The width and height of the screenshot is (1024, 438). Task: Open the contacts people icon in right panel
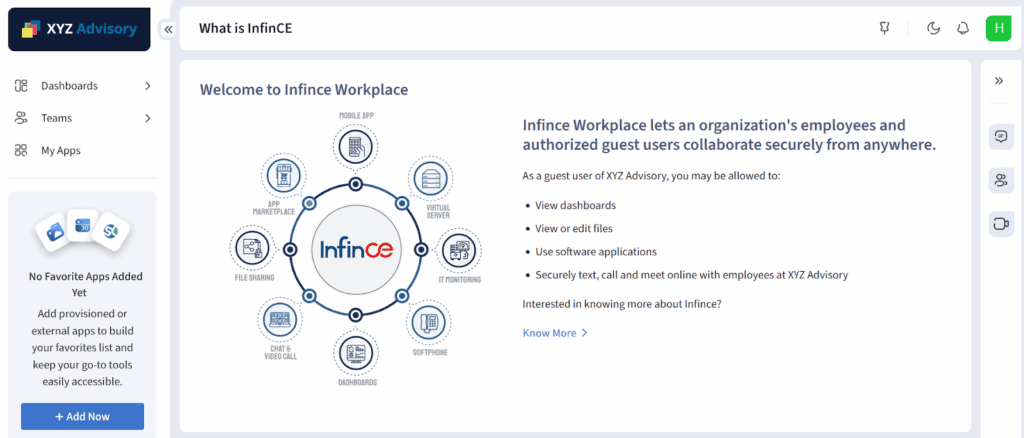1000,180
